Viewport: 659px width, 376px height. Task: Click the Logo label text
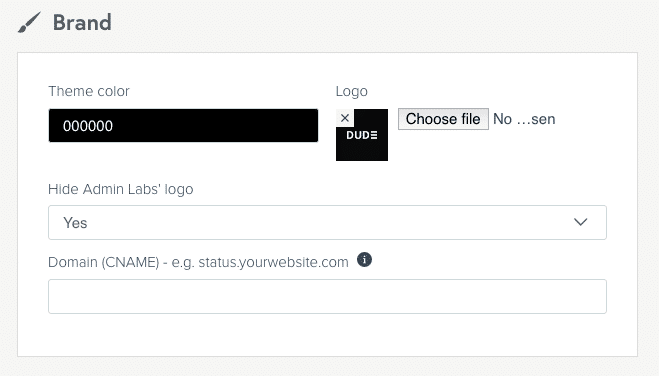pyautogui.click(x=351, y=91)
